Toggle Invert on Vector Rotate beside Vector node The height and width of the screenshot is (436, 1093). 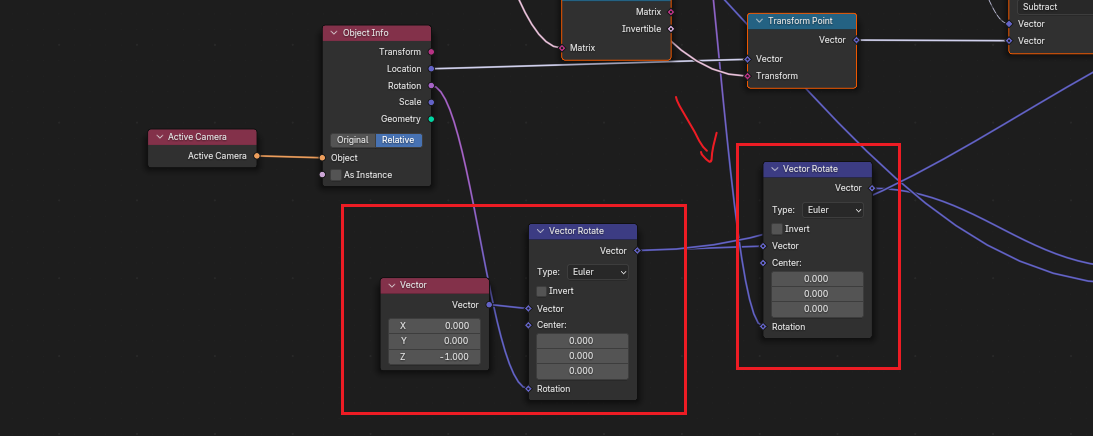(542, 291)
